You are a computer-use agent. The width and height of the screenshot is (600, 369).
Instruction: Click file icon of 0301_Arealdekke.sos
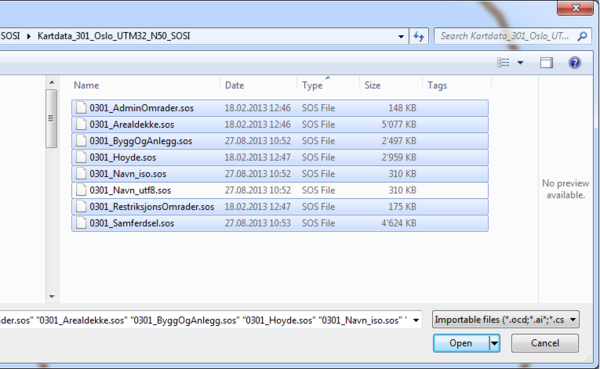81,124
